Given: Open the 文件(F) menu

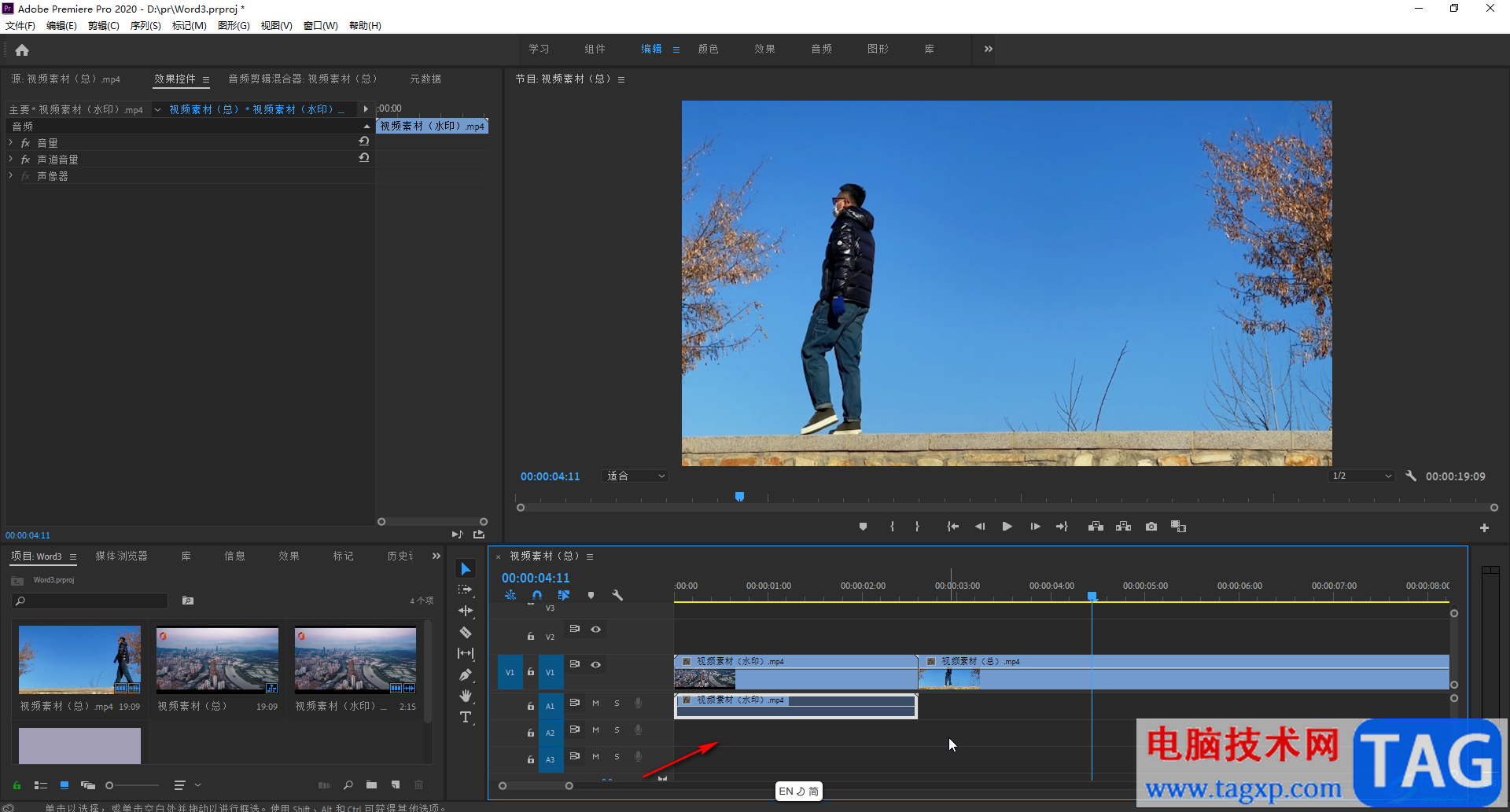Looking at the screenshot, I should coord(20,25).
